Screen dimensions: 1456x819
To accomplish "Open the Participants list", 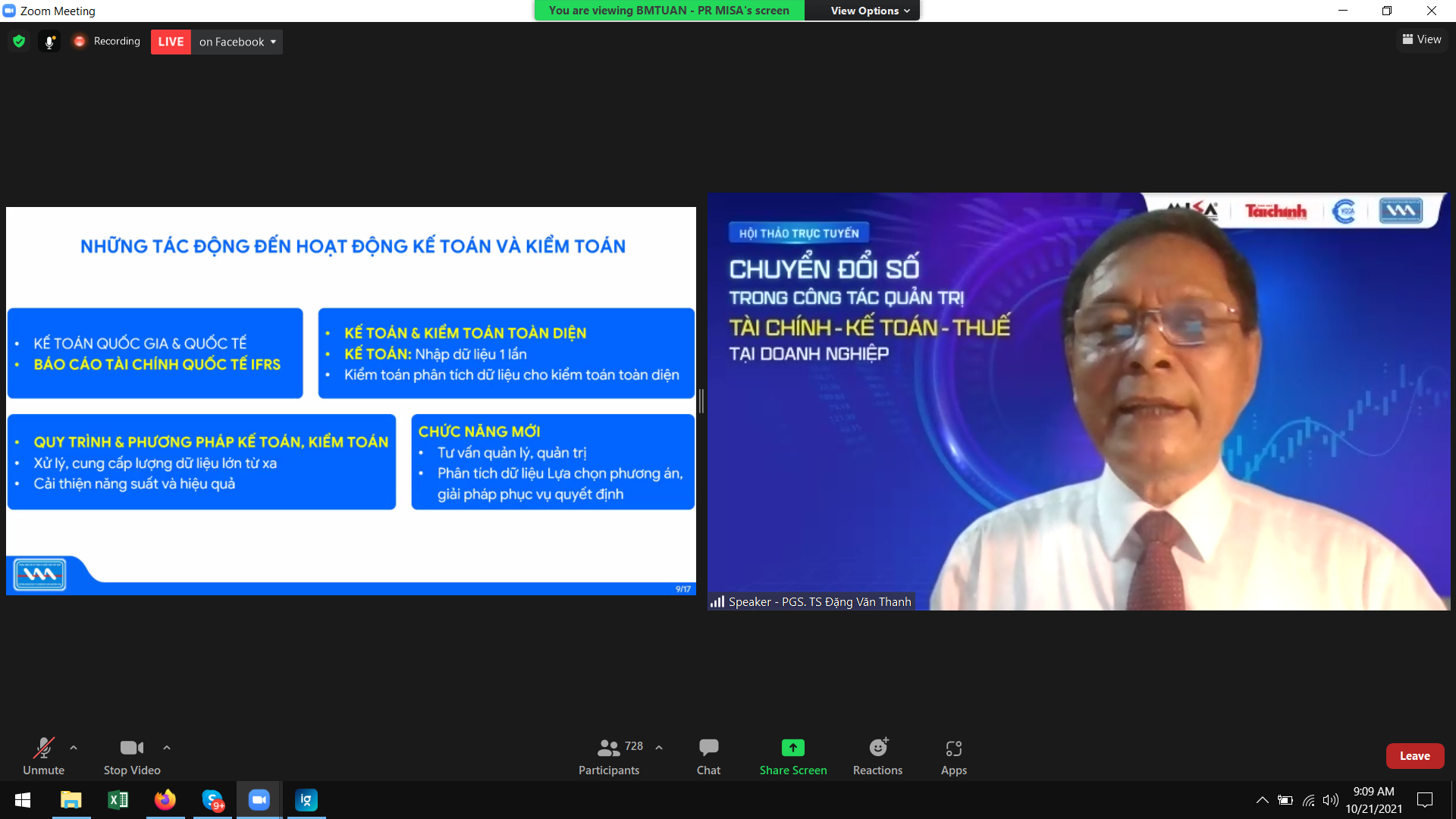I will point(609,756).
